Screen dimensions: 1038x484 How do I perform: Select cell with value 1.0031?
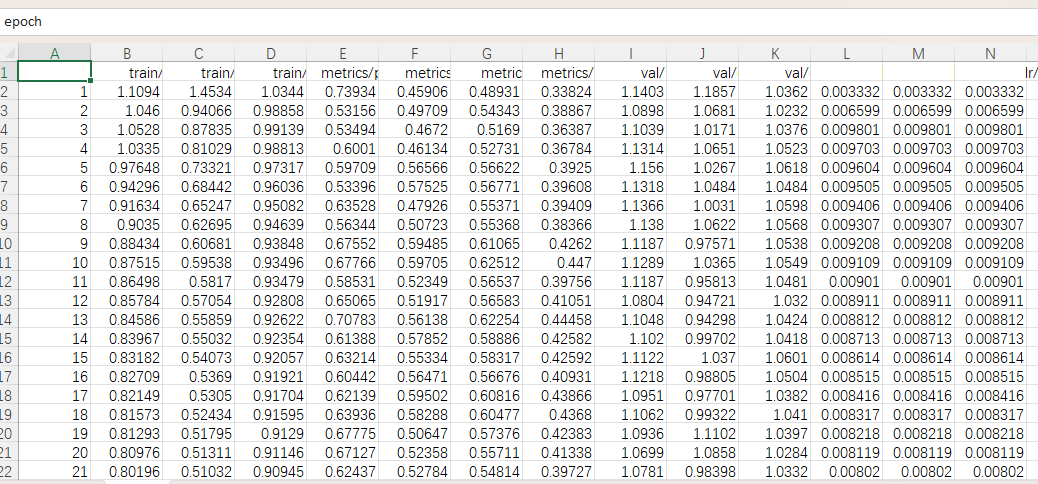[x=702, y=206]
